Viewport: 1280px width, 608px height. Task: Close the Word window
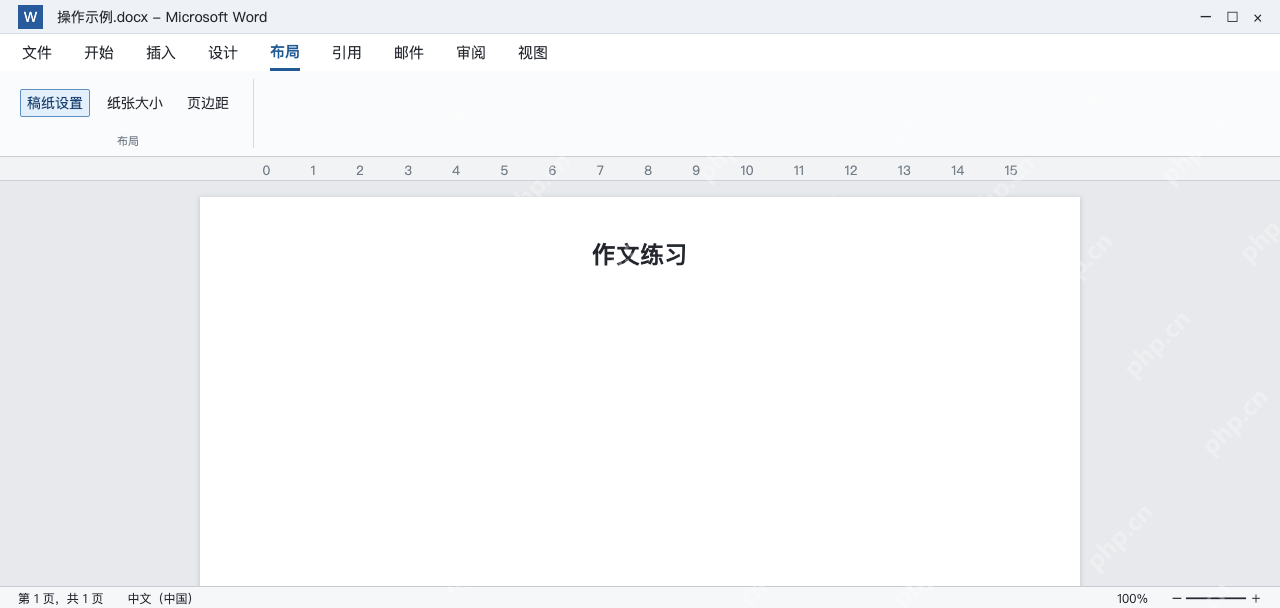1258,17
